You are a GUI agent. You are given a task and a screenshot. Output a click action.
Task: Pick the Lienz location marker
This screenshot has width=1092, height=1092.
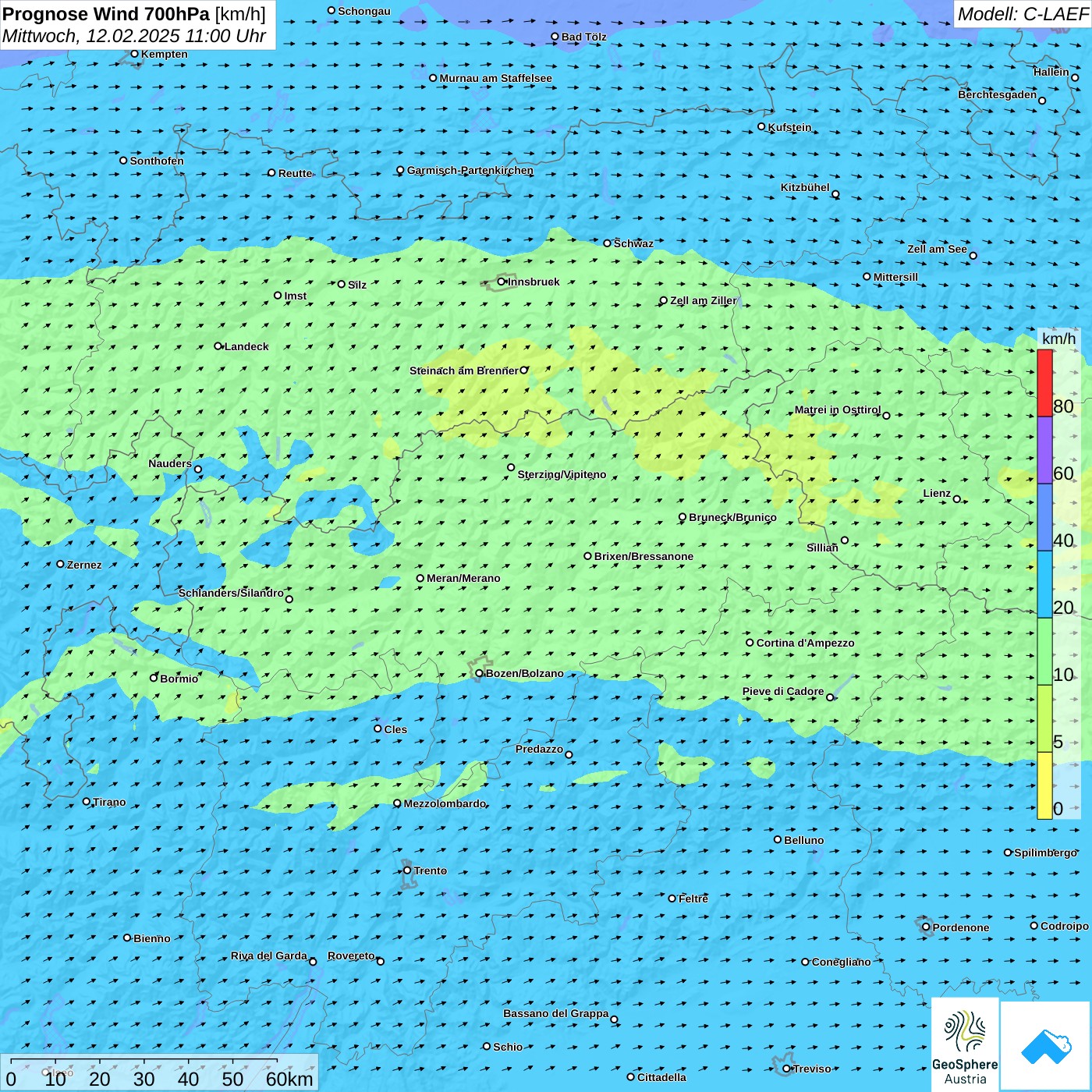[x=957, y=499]
